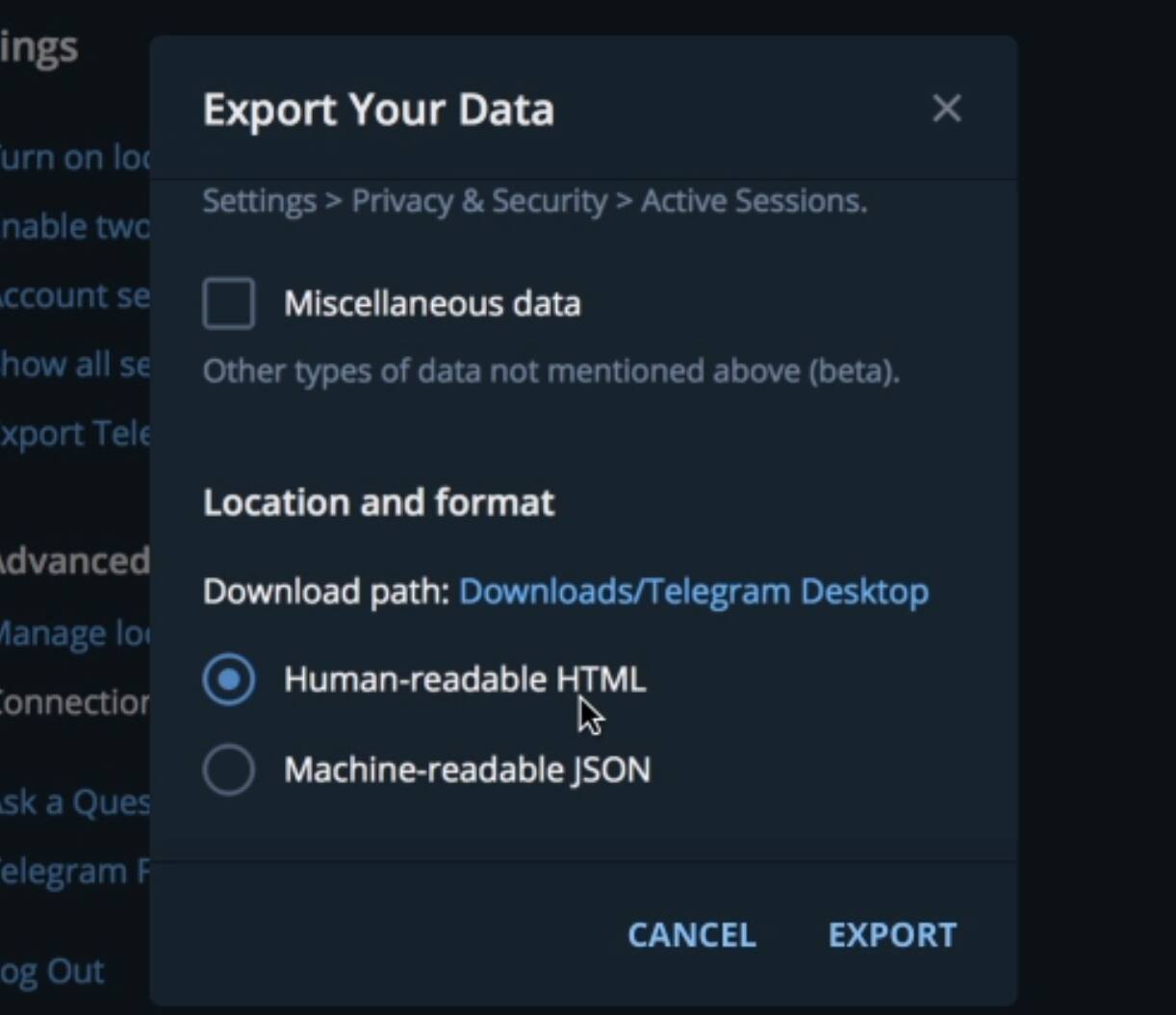Open the "Ask a Ques…" entry
Viewport: 1176px width, 1015px height.
pyautogui.click(x=74, y=801)
